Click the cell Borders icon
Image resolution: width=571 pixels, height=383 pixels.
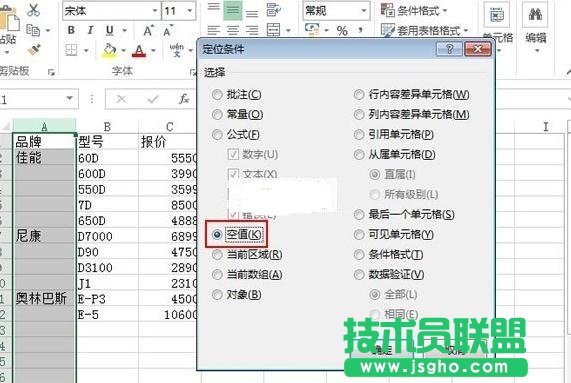[x=72, y=50]
